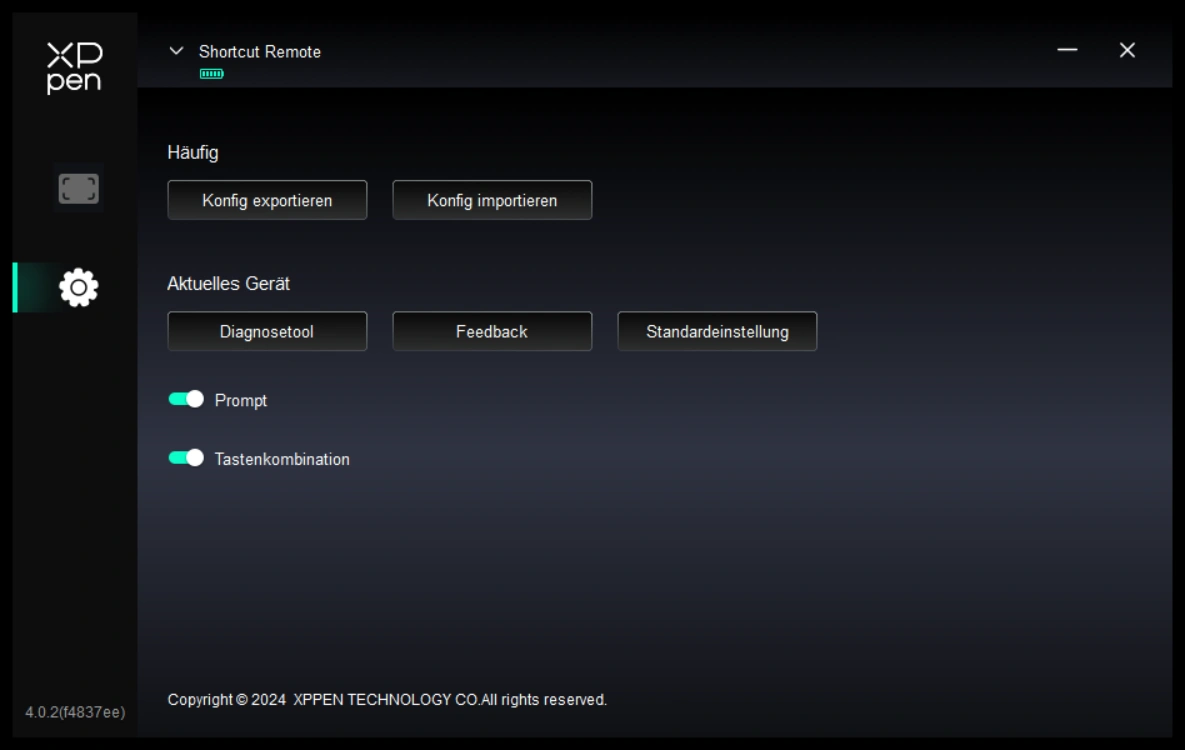Screen dimensions: 1185x750
Task: Open the Feedback form
Action: pyautogui.click(x=492, y=331)
